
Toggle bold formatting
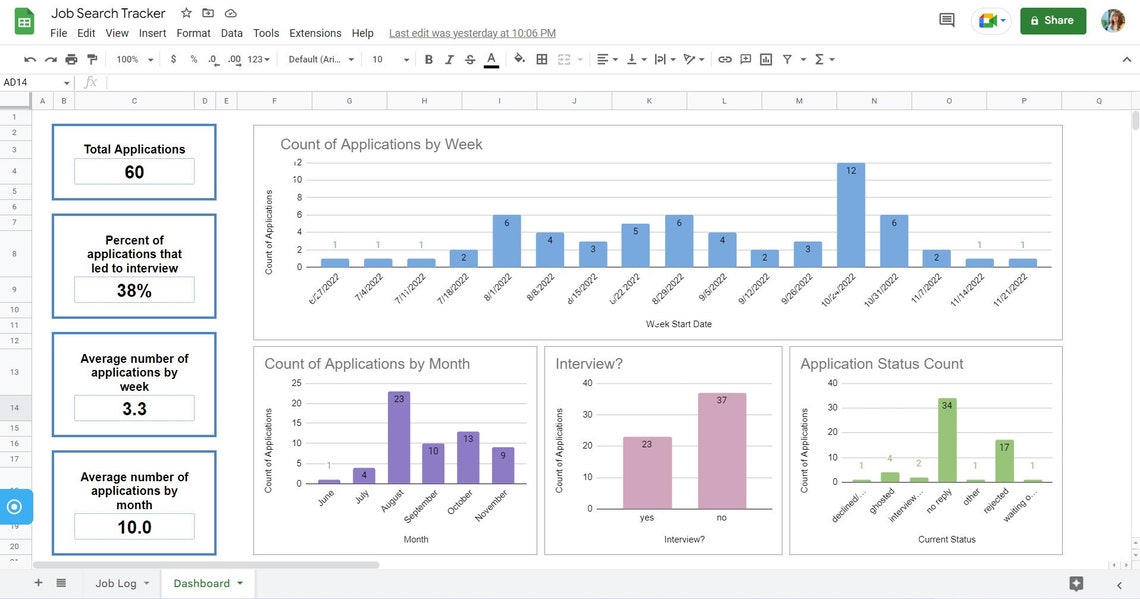pos(428,59)
